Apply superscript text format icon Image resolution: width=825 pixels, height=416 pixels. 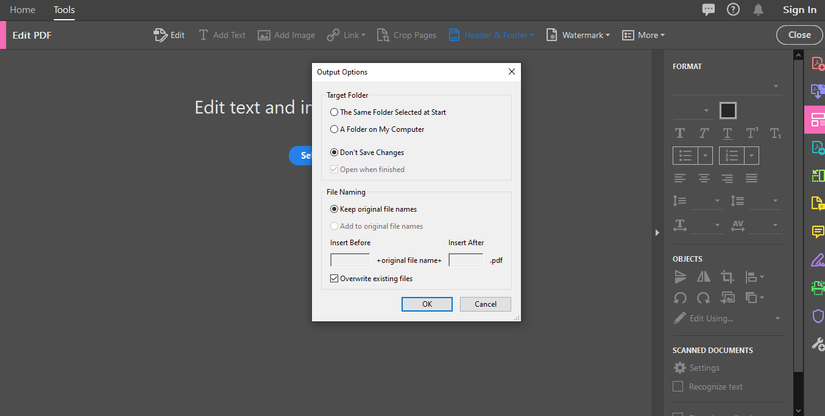pyautogui.click(x=752, y=134)
